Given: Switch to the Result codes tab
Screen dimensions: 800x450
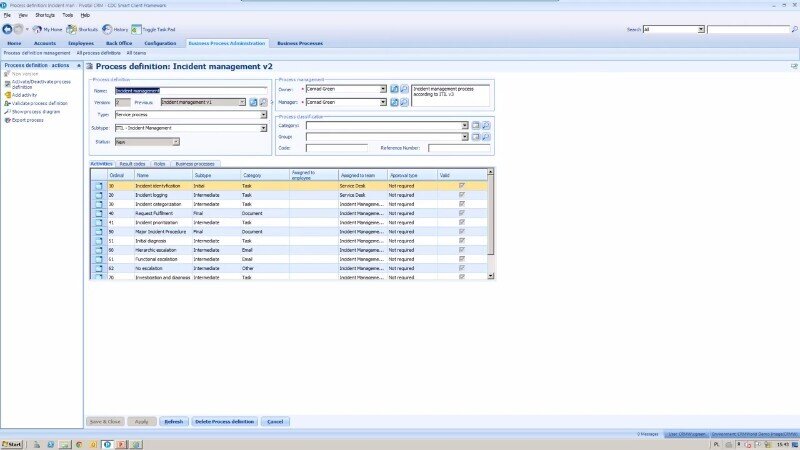Looking at the screenshot, I should [132, 163].
